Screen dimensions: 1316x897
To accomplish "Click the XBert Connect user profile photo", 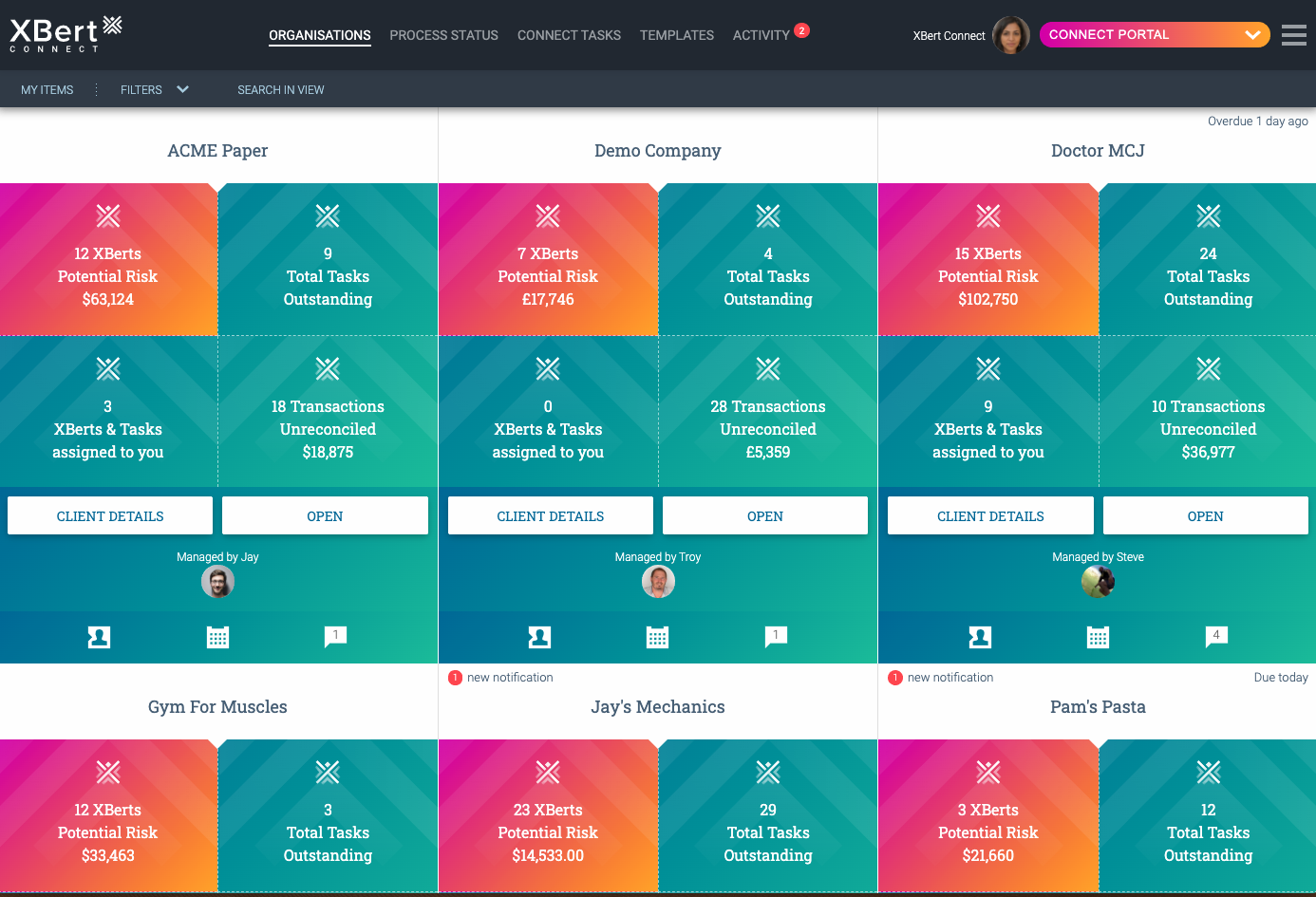I will [x=1011, y=35].
